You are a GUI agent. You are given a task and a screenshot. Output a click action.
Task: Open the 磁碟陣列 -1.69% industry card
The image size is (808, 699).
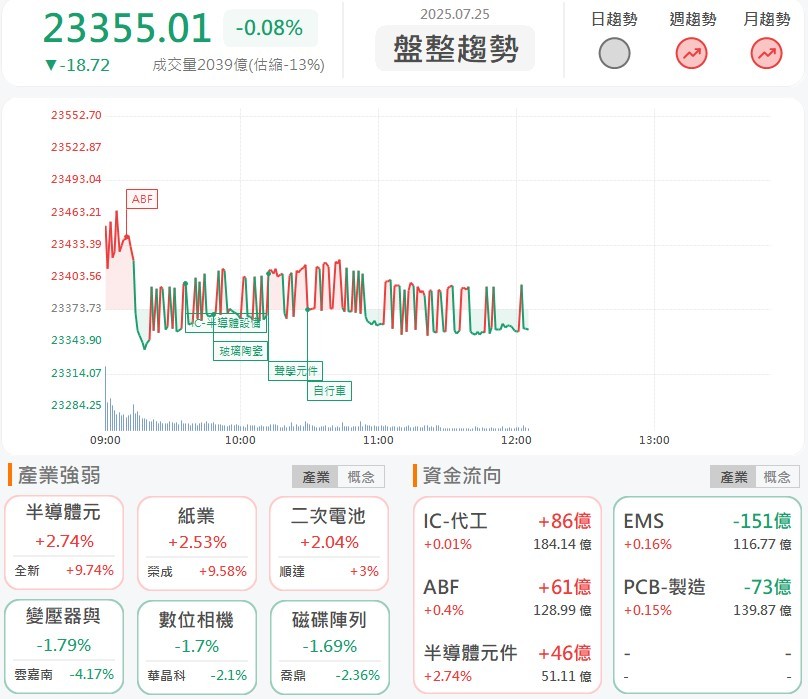330,647
